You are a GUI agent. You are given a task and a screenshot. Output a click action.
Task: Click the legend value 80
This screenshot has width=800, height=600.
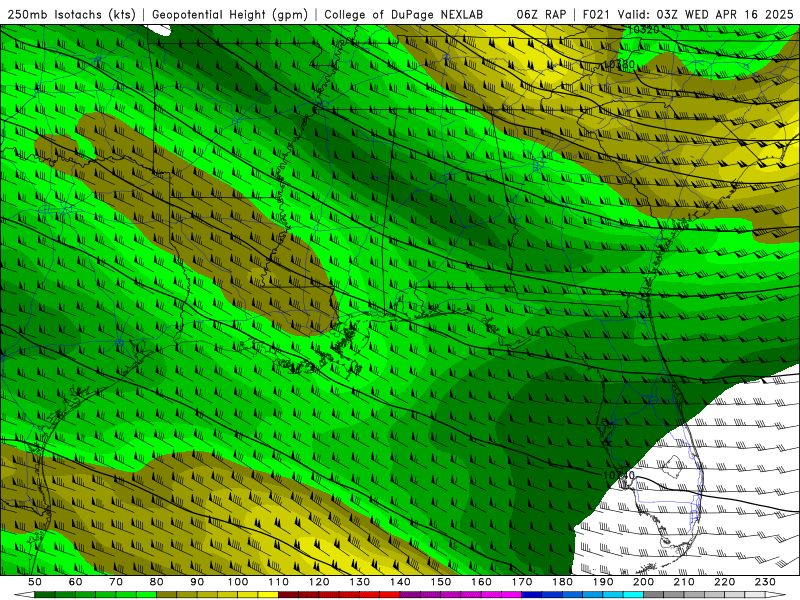(156, 582)
